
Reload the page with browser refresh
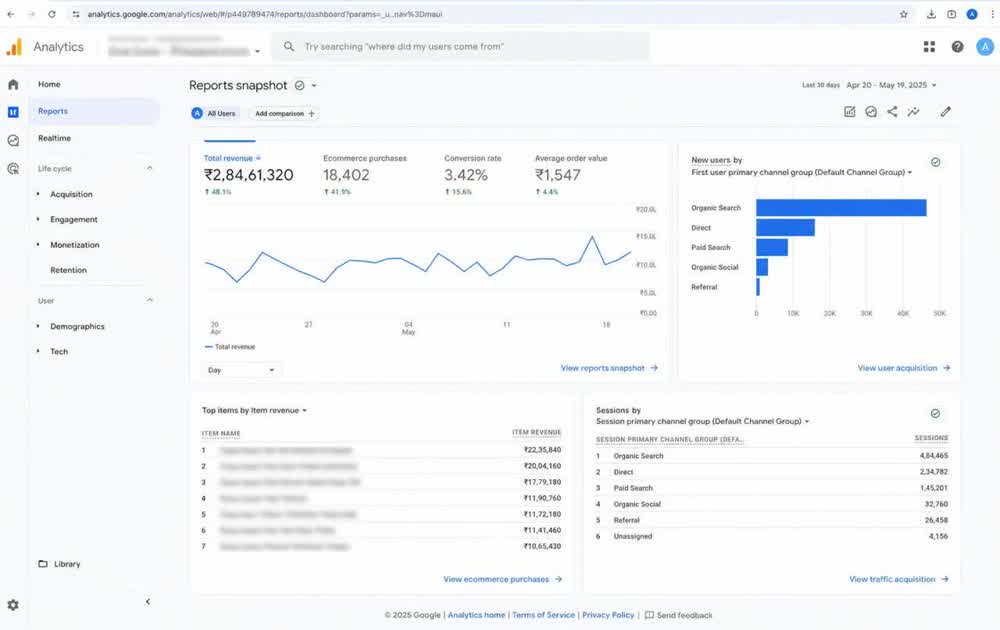(52, 14)
